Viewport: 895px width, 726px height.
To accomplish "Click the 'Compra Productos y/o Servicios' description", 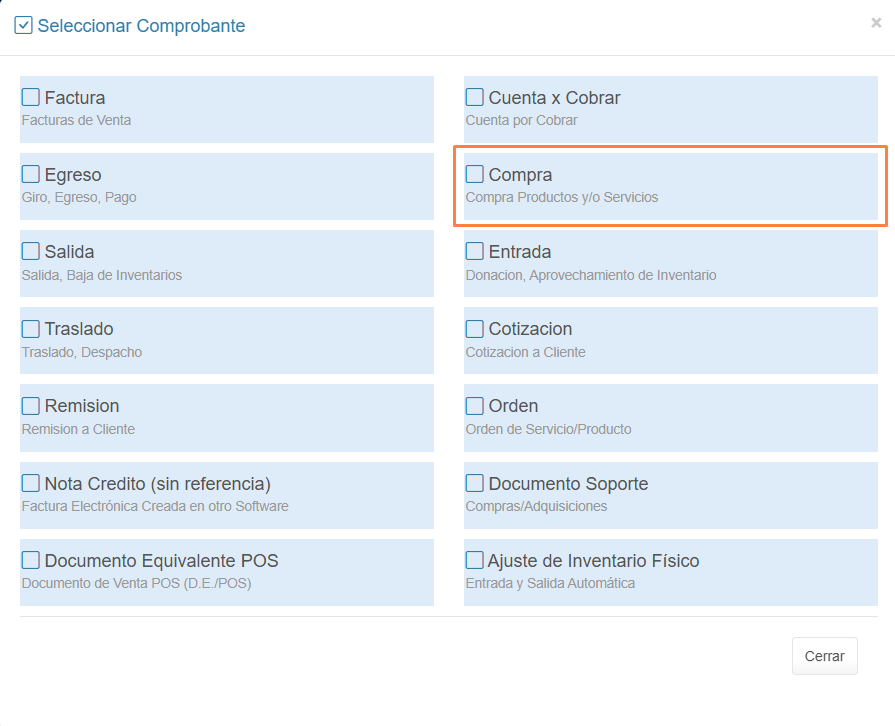I will [x=562, y=197].
